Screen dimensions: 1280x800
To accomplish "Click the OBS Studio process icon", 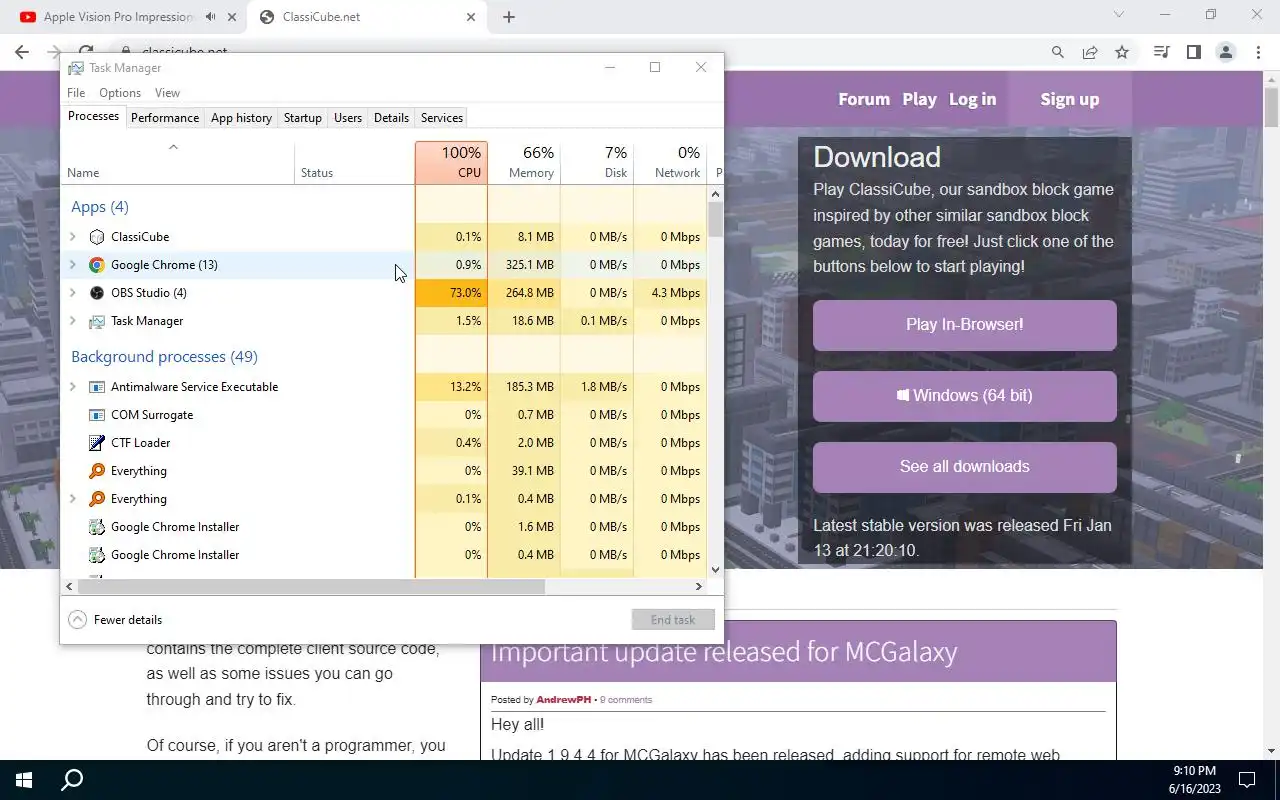I will pyautogui.click(x=97, y=293).
